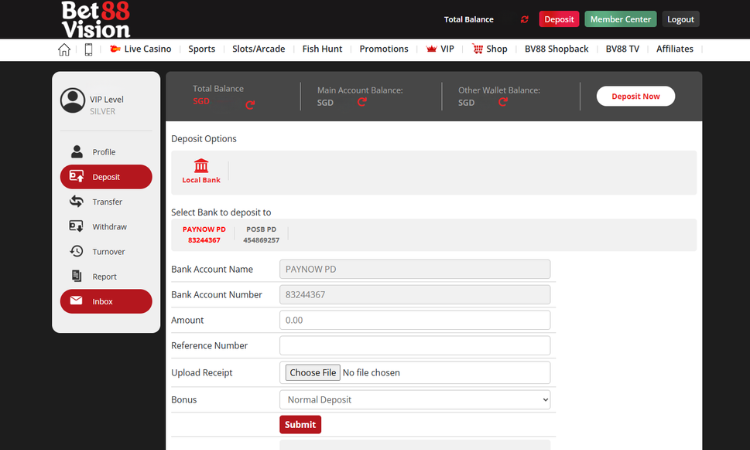Click the 'No file chosen' text

[x=371, y=373]
